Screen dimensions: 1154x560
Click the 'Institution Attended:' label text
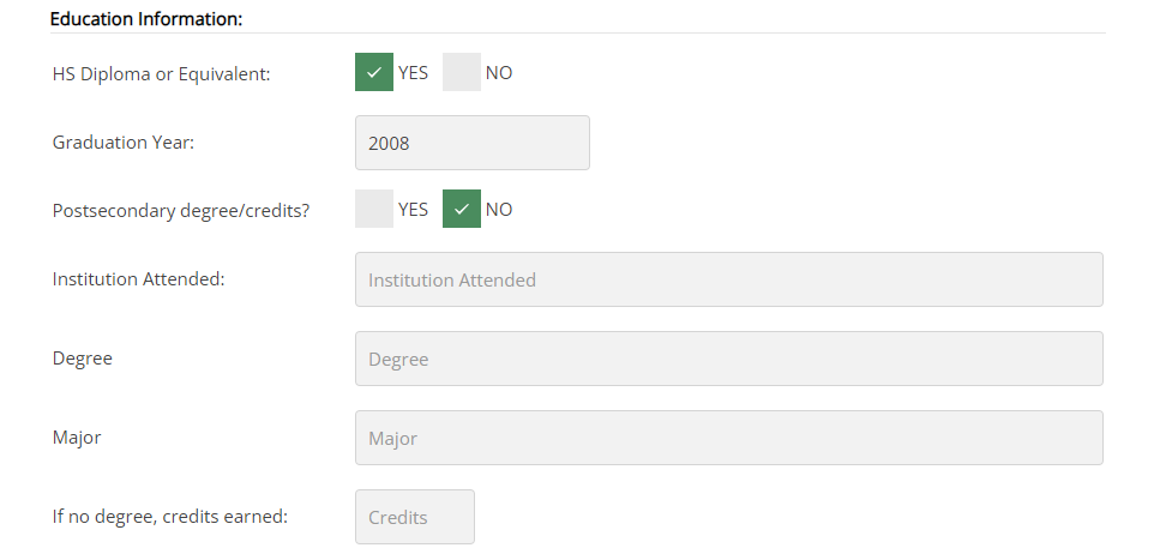coord(138,279)
